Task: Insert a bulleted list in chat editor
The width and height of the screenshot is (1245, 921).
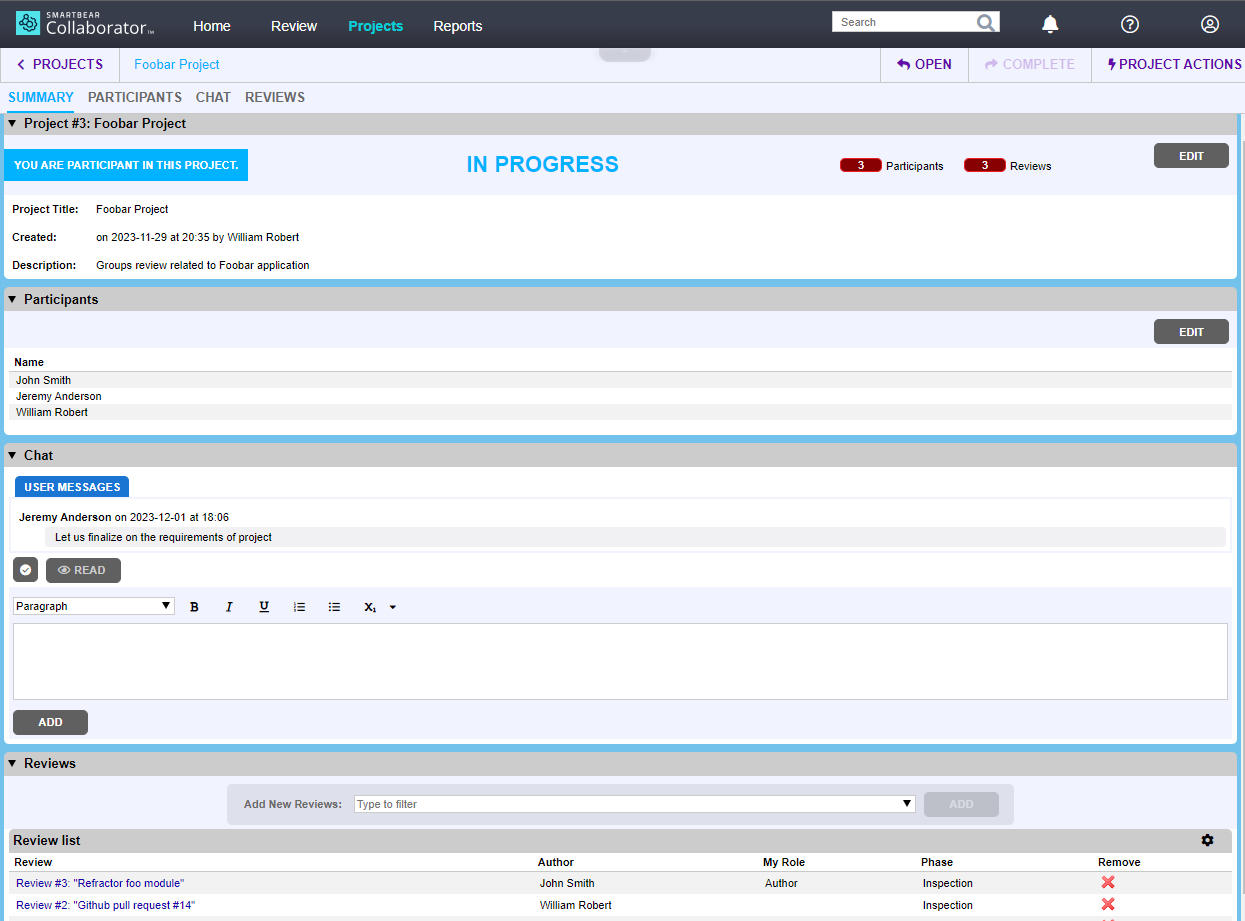Action: coord(334,607)
